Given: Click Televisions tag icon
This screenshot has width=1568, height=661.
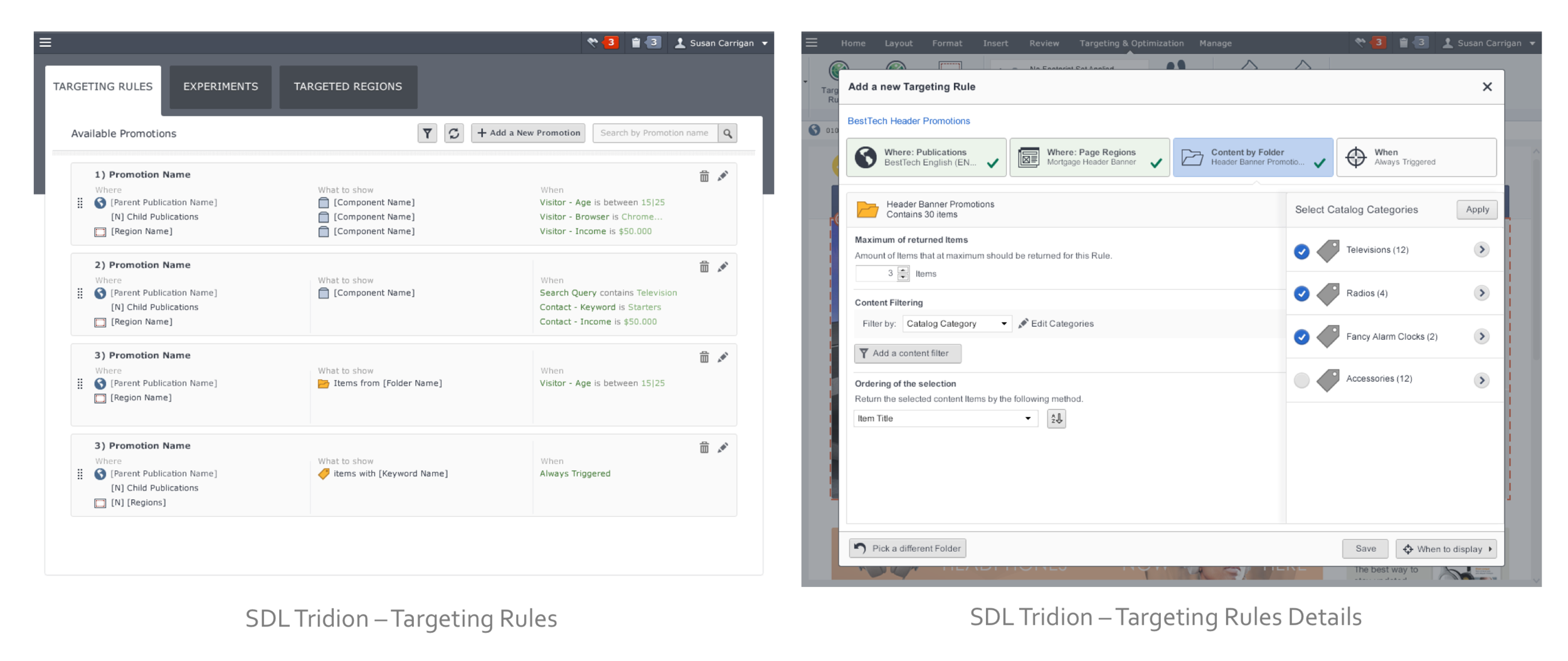Looking at the screenshot, I should [x=1328, y=250].
